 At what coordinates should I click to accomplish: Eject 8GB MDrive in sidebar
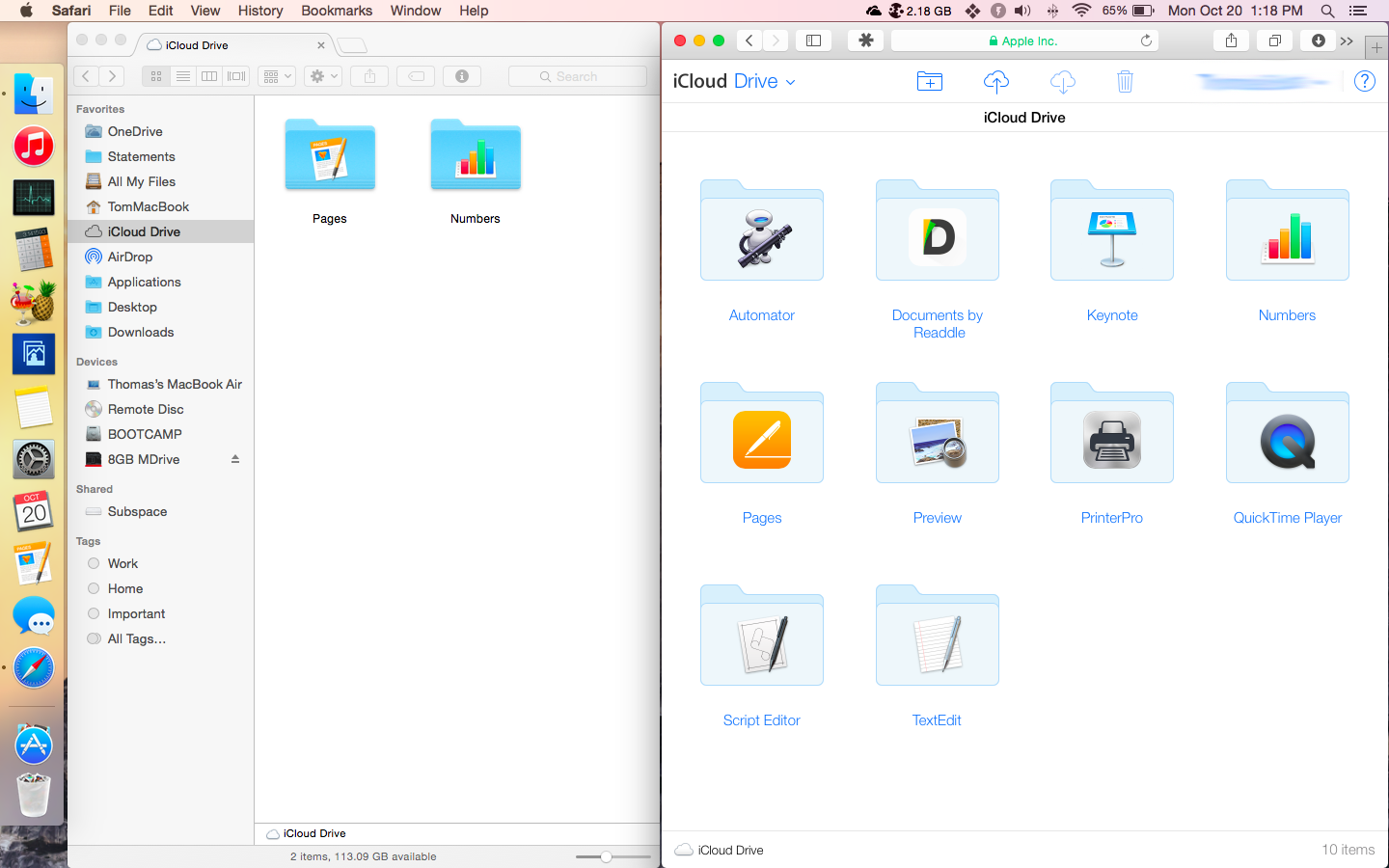tap(235, 459)
